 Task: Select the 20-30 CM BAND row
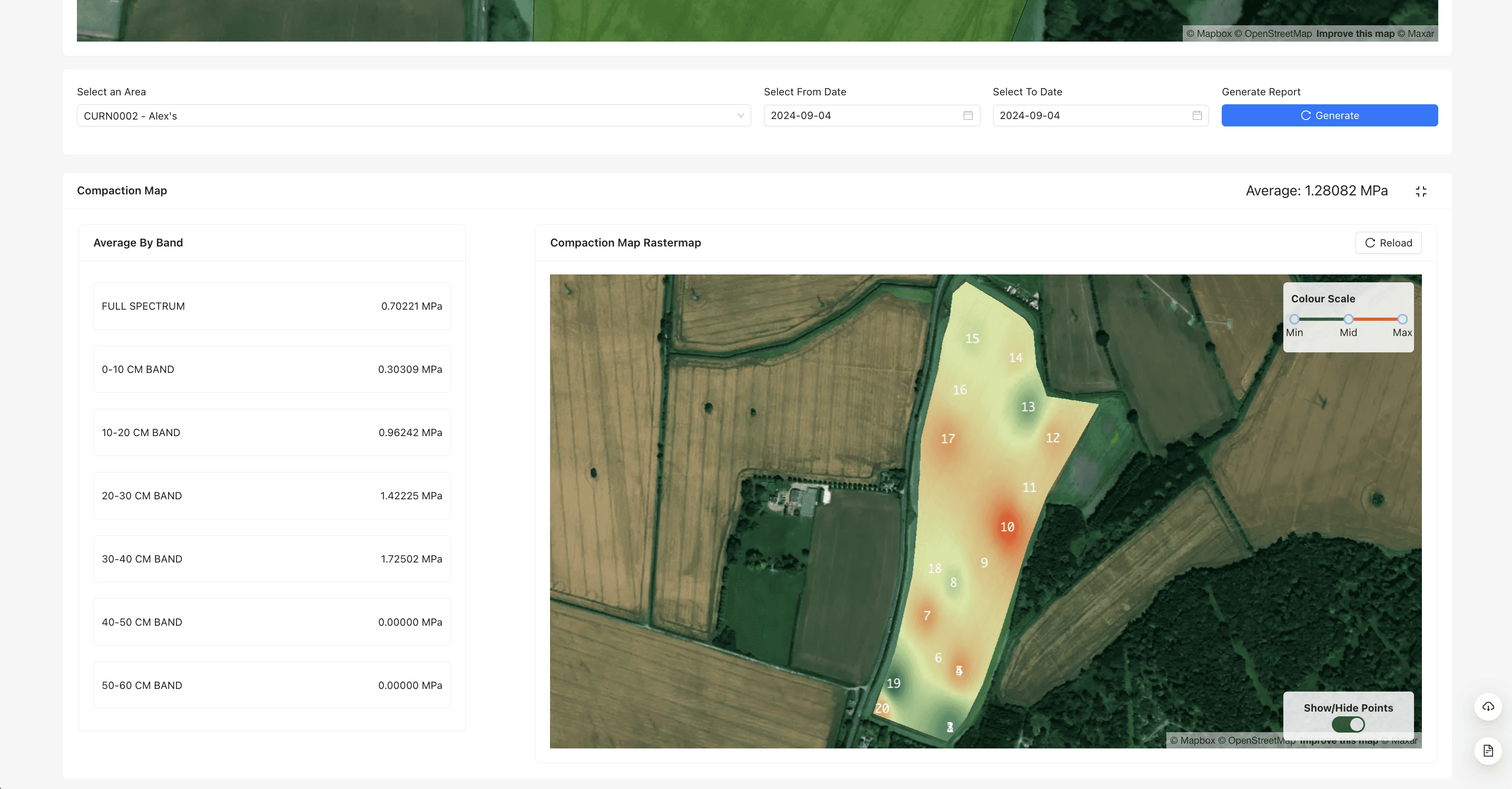pyautogui.click(x=272, y=496)
